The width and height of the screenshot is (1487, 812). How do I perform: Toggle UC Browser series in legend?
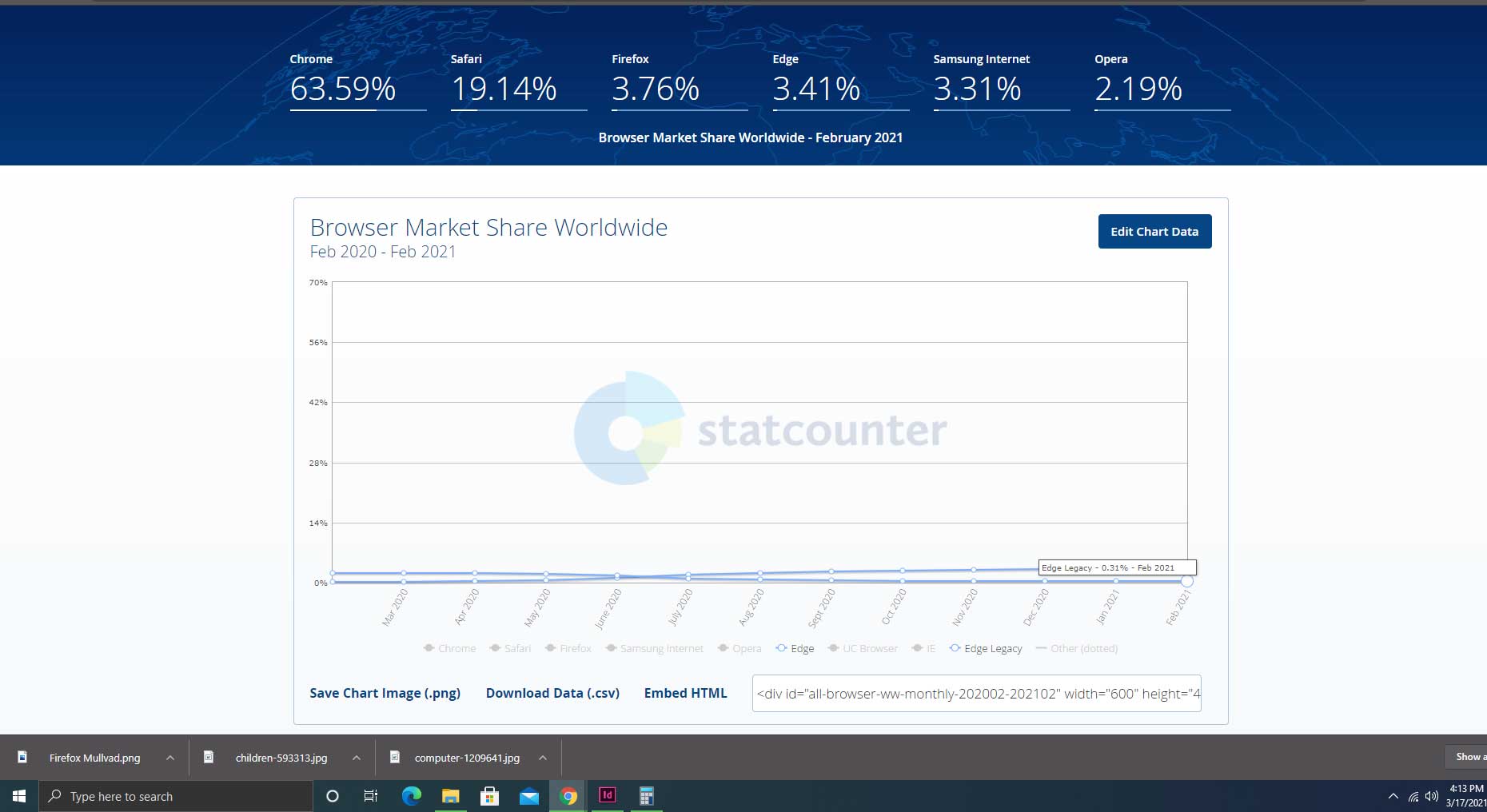point(863,648)
